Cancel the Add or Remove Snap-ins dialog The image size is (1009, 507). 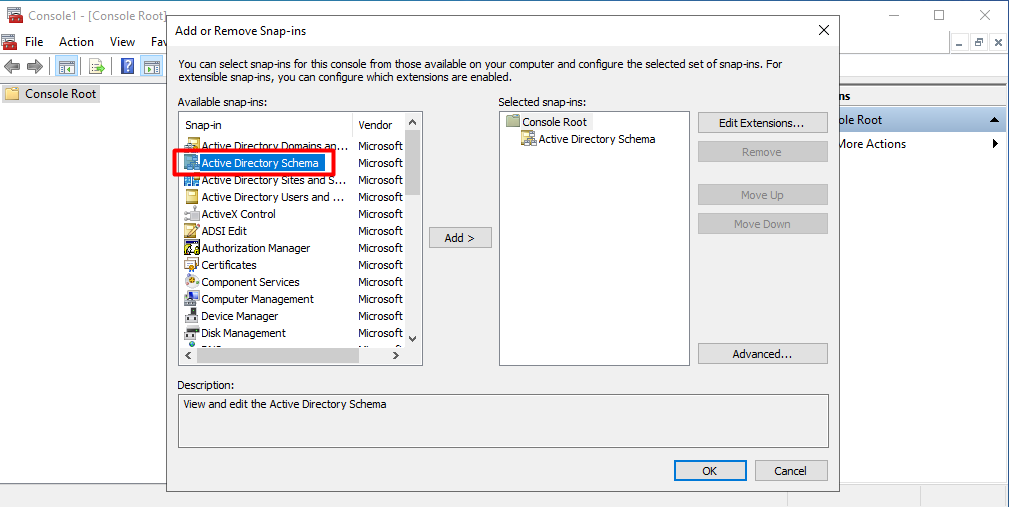click(x=791, y=471)
